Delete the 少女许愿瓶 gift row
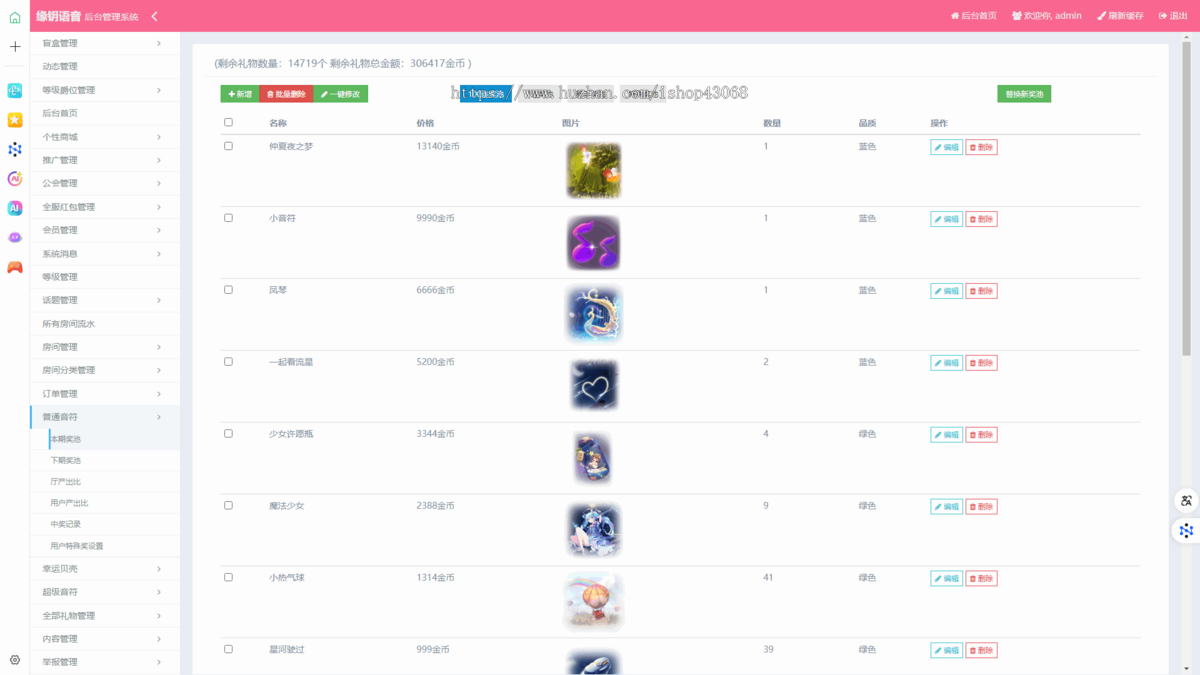 click(x=981, y=435)
